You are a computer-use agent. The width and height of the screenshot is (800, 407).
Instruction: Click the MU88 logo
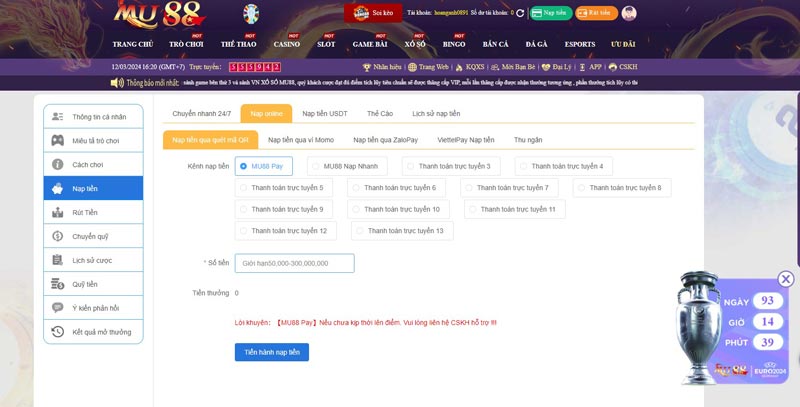click(x=159, y=14)
